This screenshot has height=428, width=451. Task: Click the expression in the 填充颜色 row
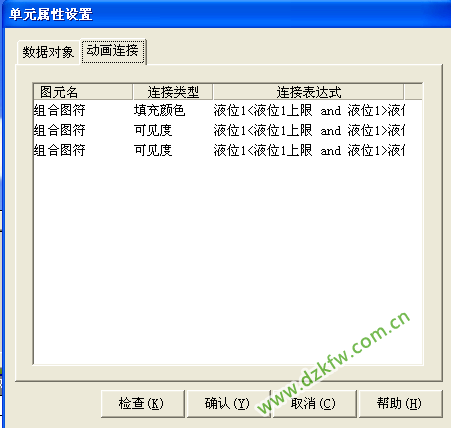[309, 110]
